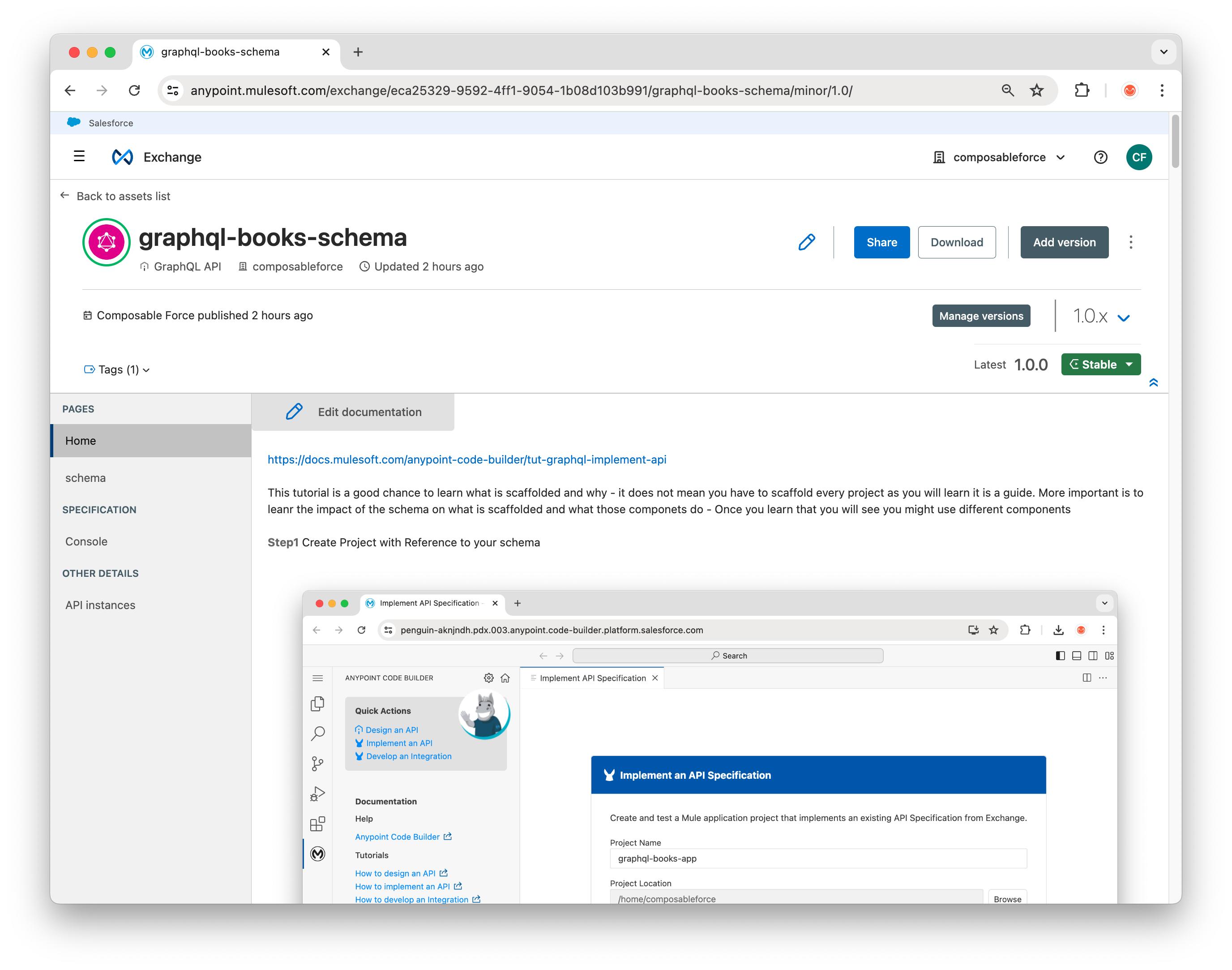Open the help question mark icon

point(1100,157)
